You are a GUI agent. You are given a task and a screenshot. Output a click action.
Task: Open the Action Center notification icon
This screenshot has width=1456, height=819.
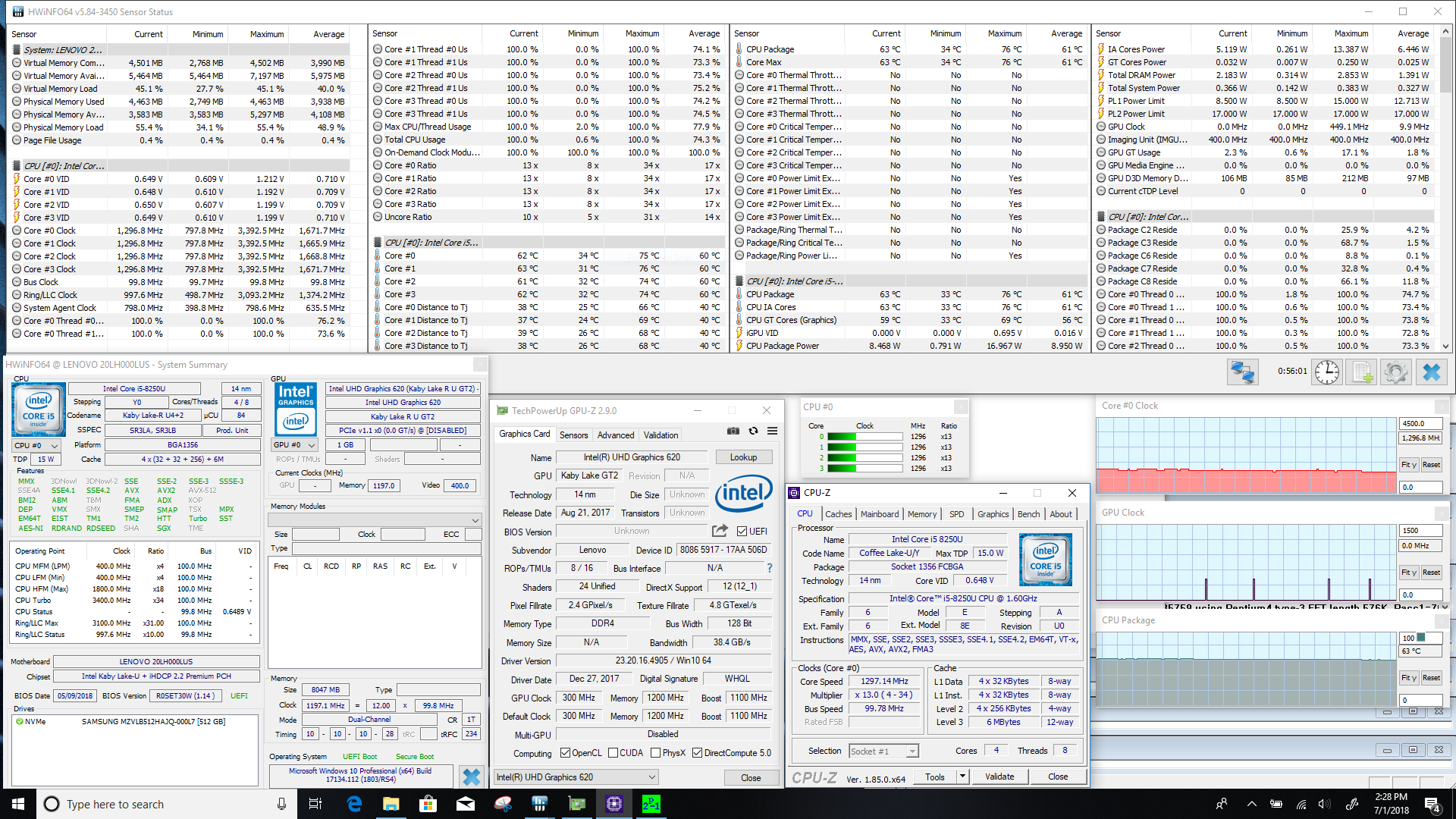point(1432,804)
